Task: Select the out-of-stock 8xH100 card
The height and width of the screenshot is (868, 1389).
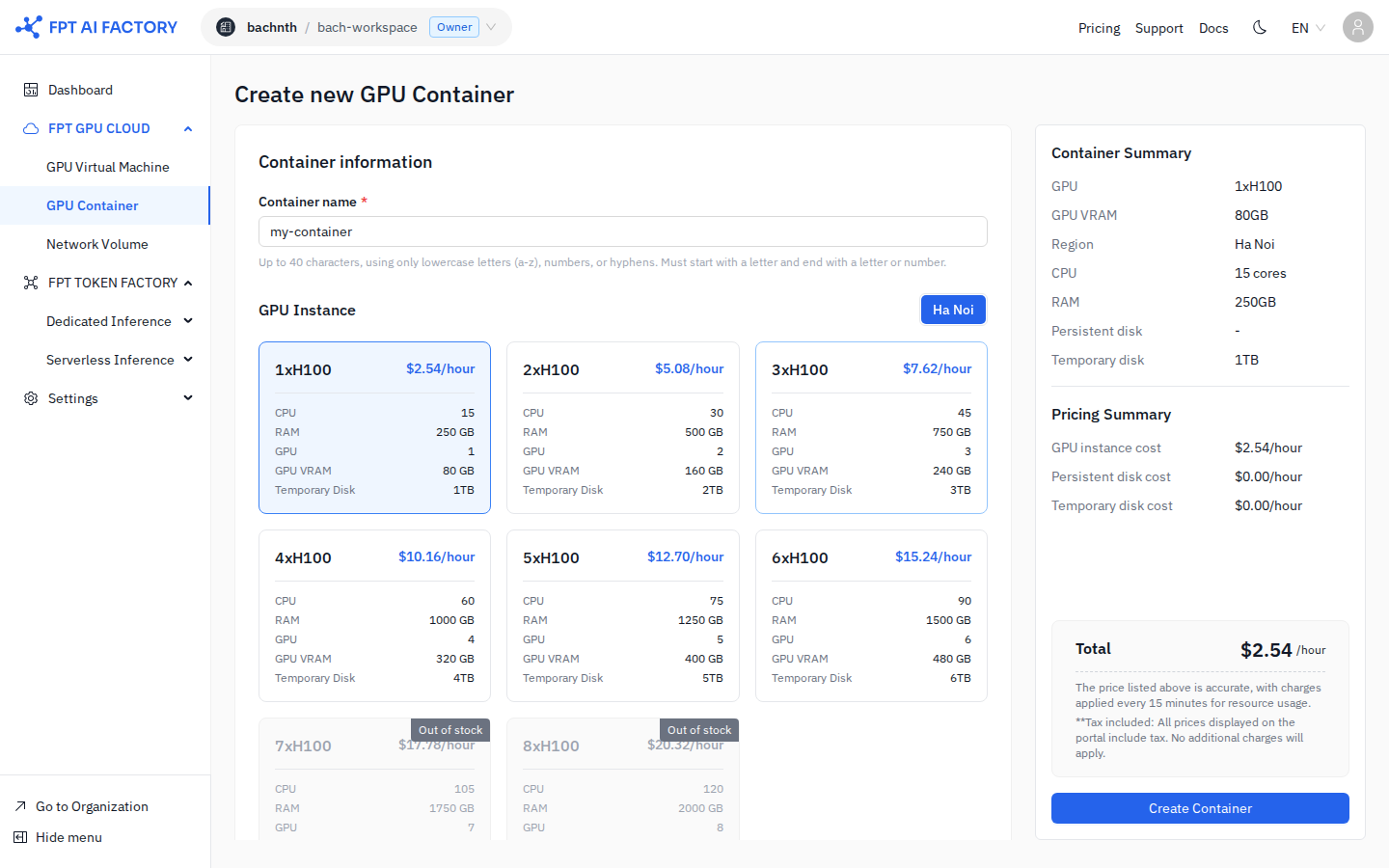Action: (x=623, y=778)
